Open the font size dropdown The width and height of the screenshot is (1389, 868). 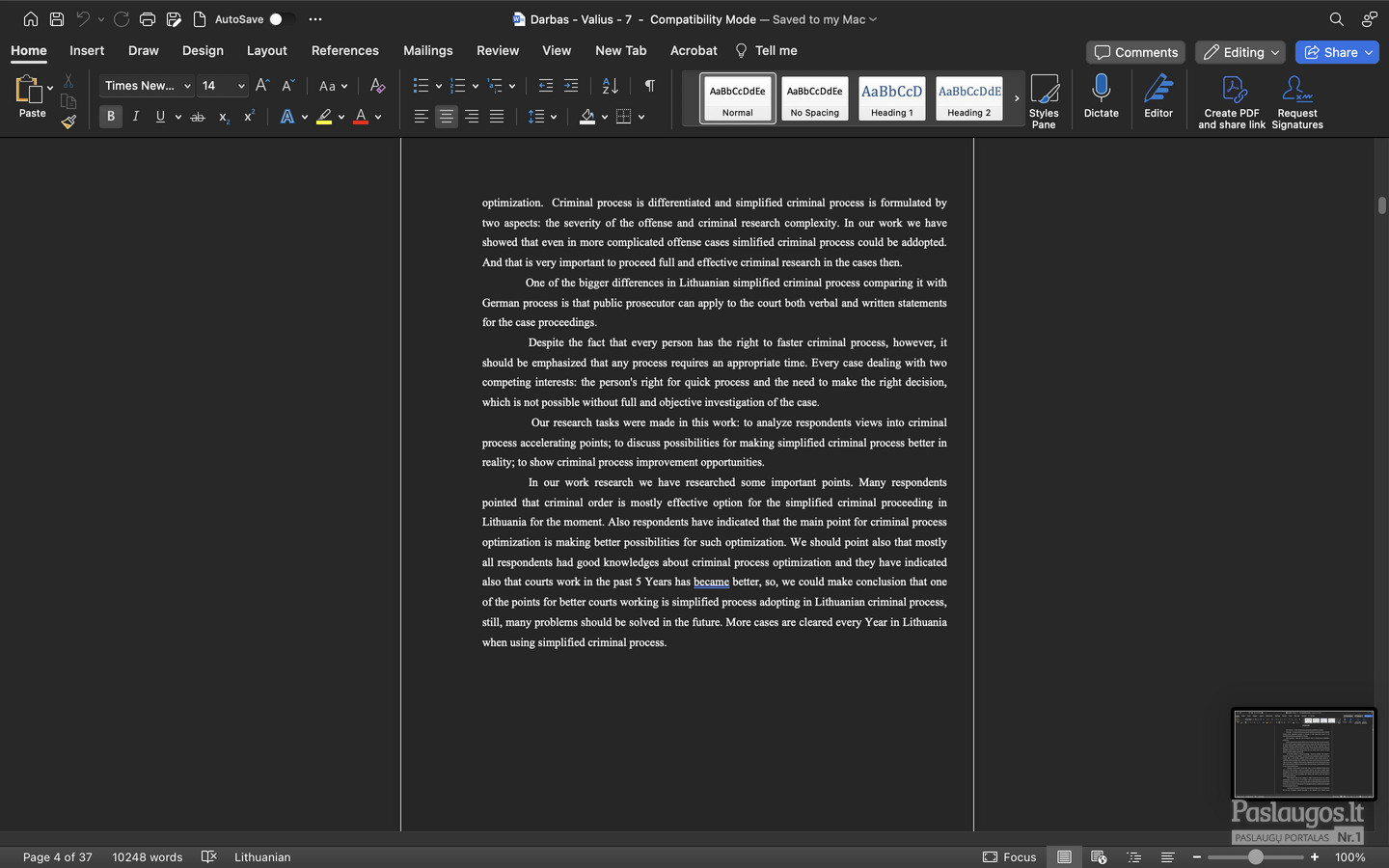pos(241,86)
